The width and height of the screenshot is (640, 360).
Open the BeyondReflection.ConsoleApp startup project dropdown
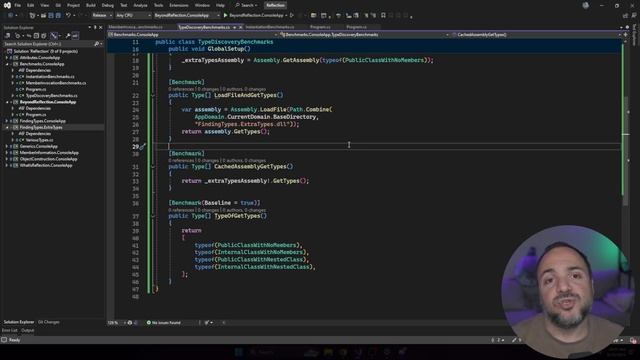(187, 16)
